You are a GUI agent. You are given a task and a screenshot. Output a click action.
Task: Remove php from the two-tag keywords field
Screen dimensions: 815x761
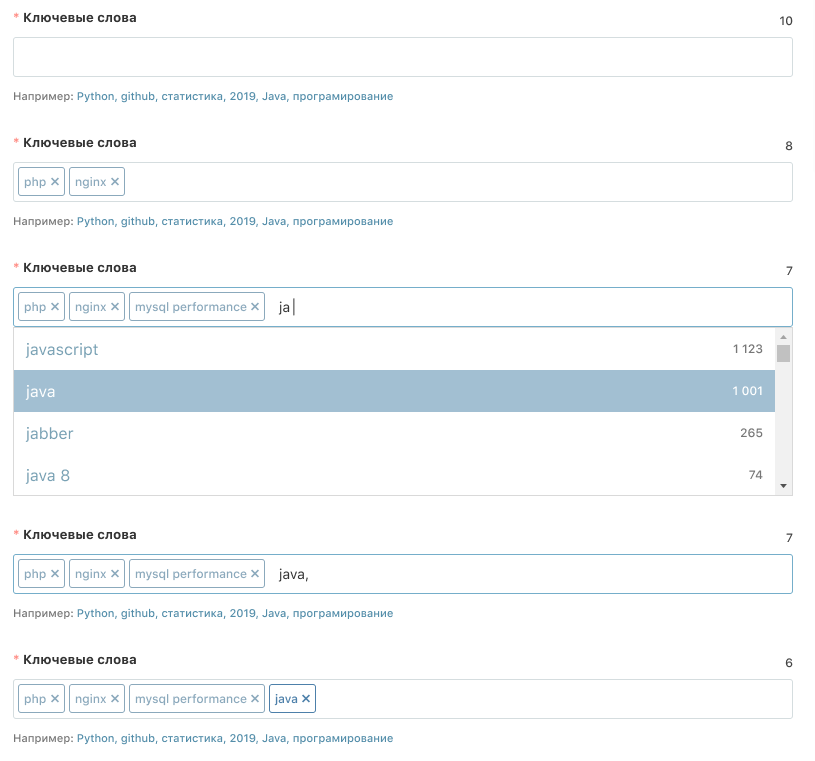(55, 182)
